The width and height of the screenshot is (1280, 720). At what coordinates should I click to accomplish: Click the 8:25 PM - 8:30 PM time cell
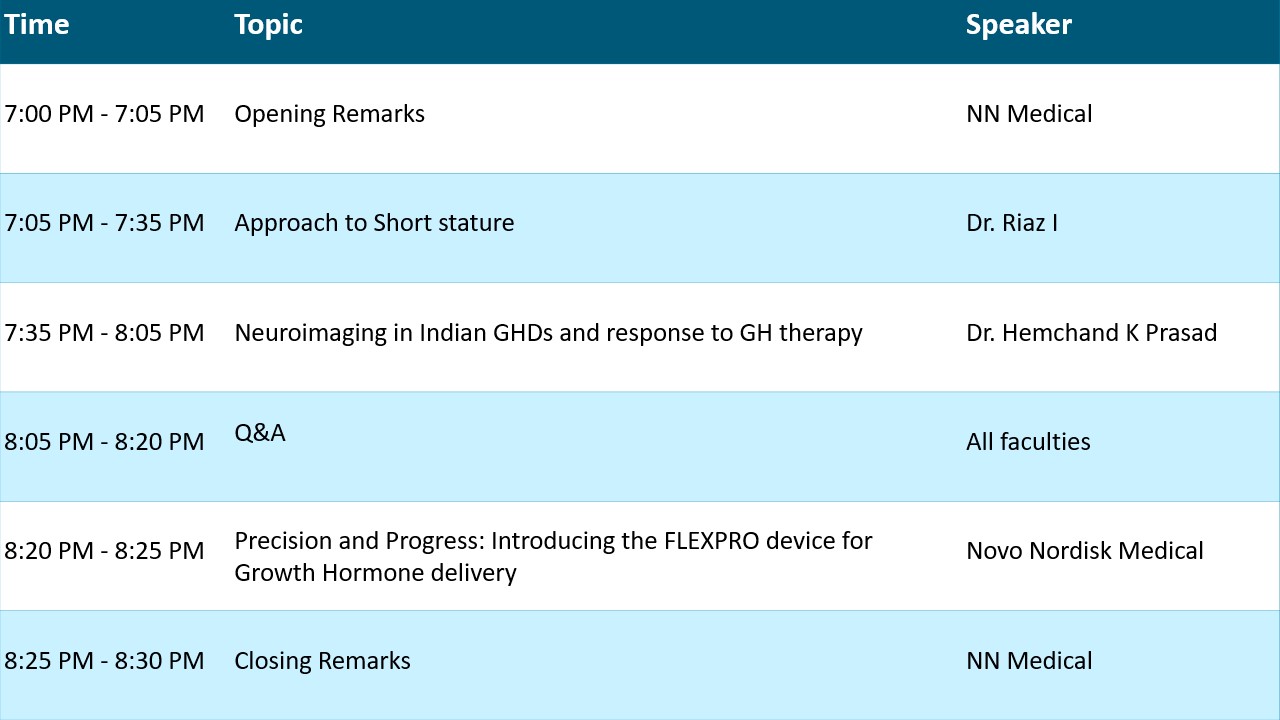(104, 661)
